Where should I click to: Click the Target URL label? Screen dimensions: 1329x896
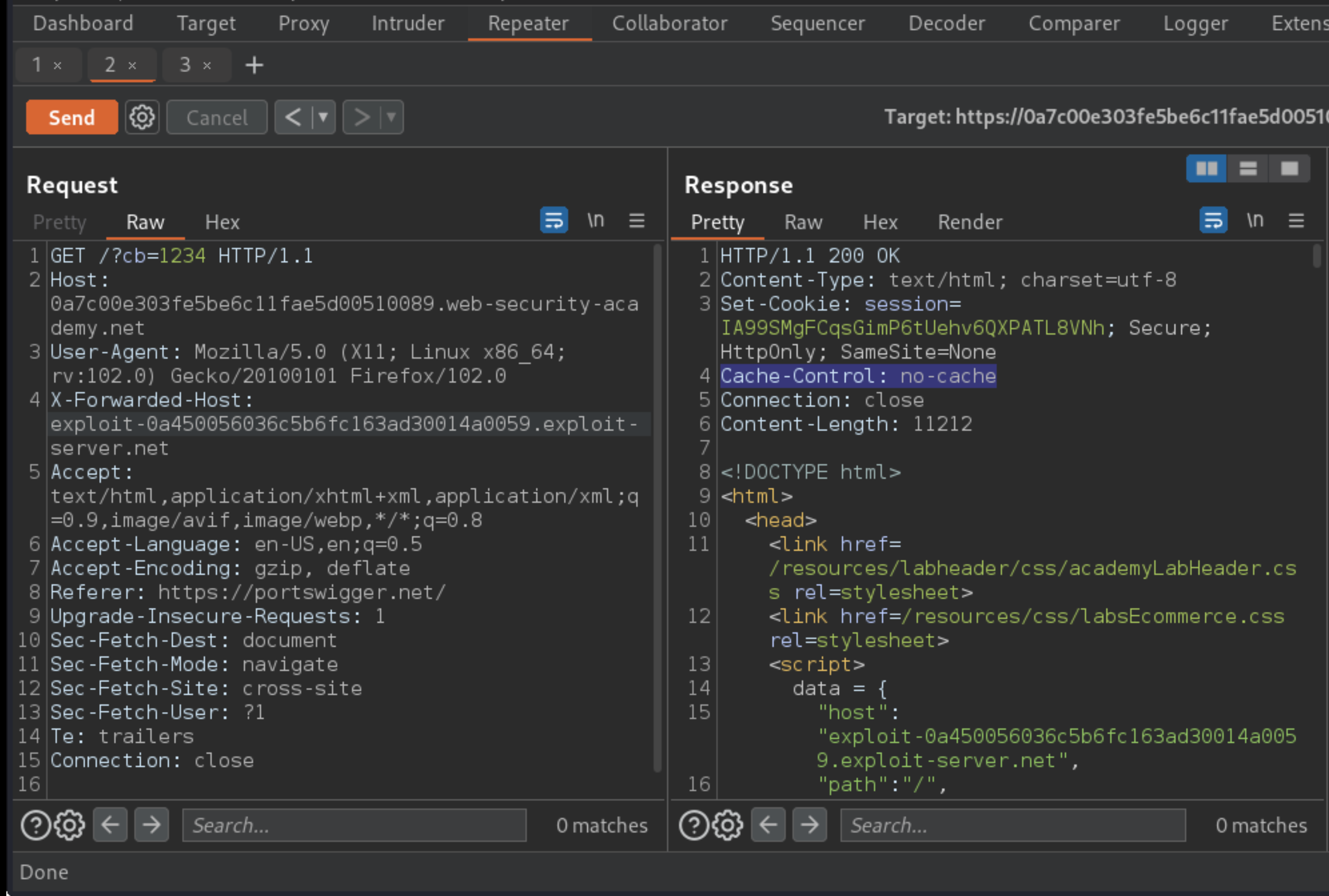click(x=1106, y=117)
